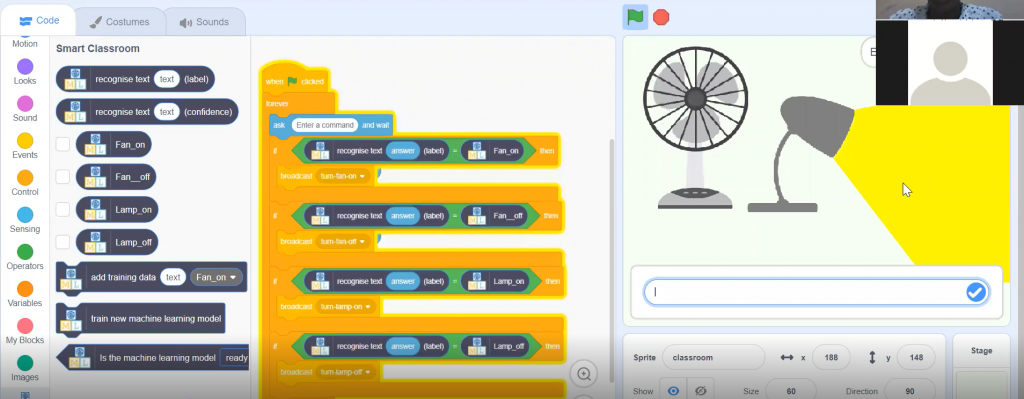The image size is (1024, 399).
Task: Stop the project with red stop icon
Action: click(x=661, y=18)
